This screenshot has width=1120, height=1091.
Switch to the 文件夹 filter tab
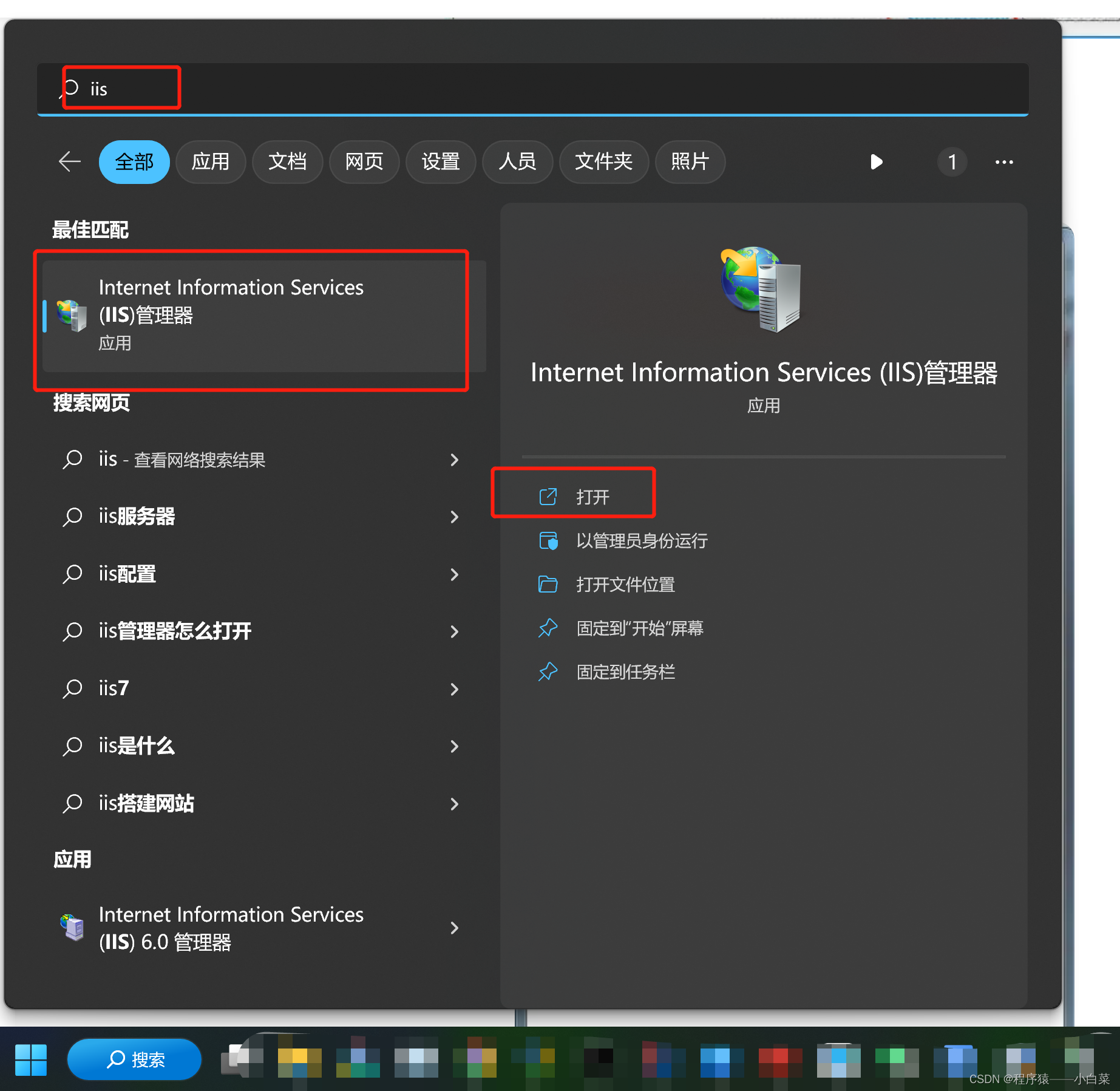[603, 161]
